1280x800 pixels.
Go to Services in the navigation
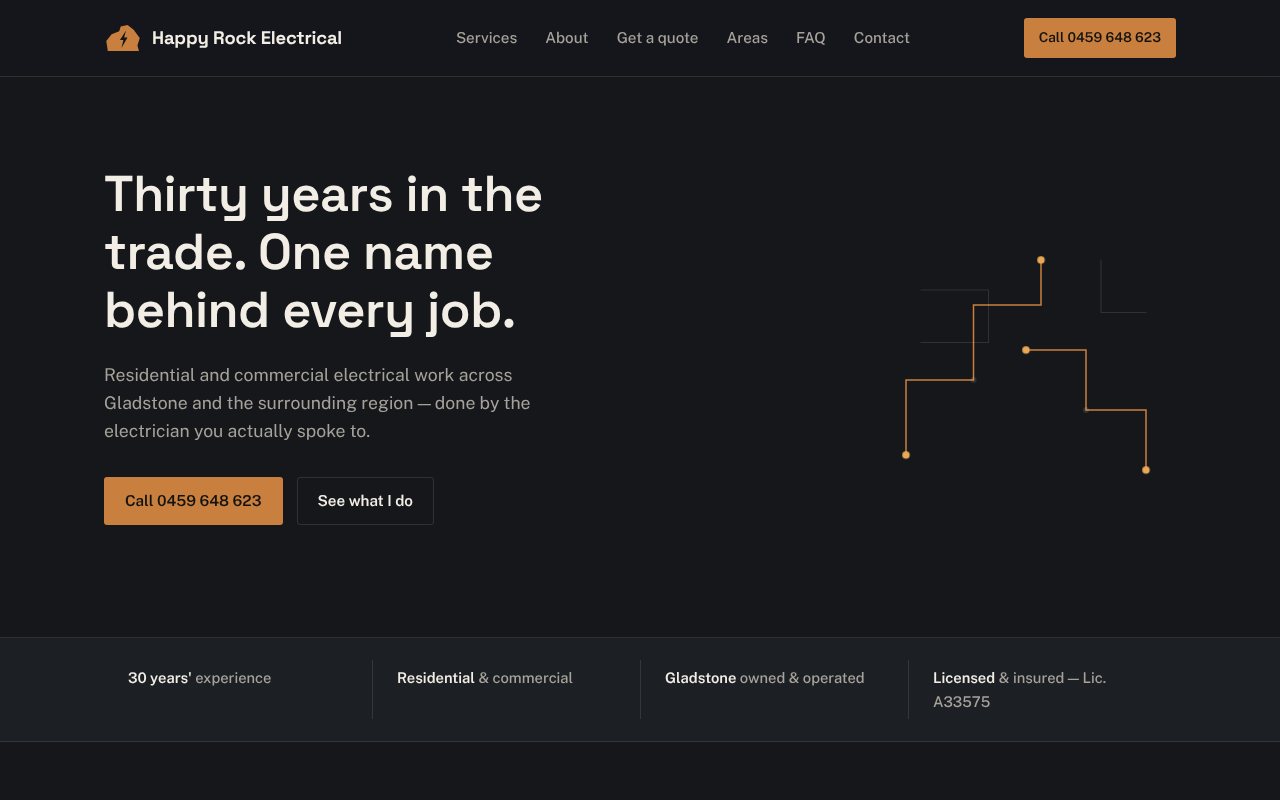[x=487, y=38]
